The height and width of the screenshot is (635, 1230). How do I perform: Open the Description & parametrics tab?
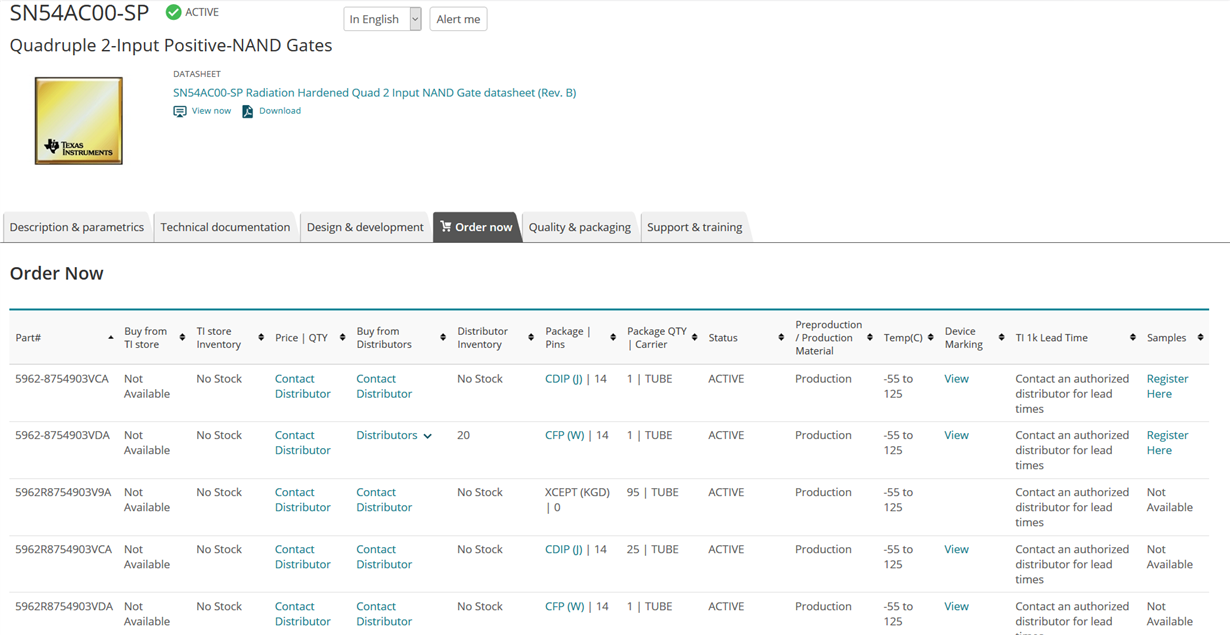point(77,227)
